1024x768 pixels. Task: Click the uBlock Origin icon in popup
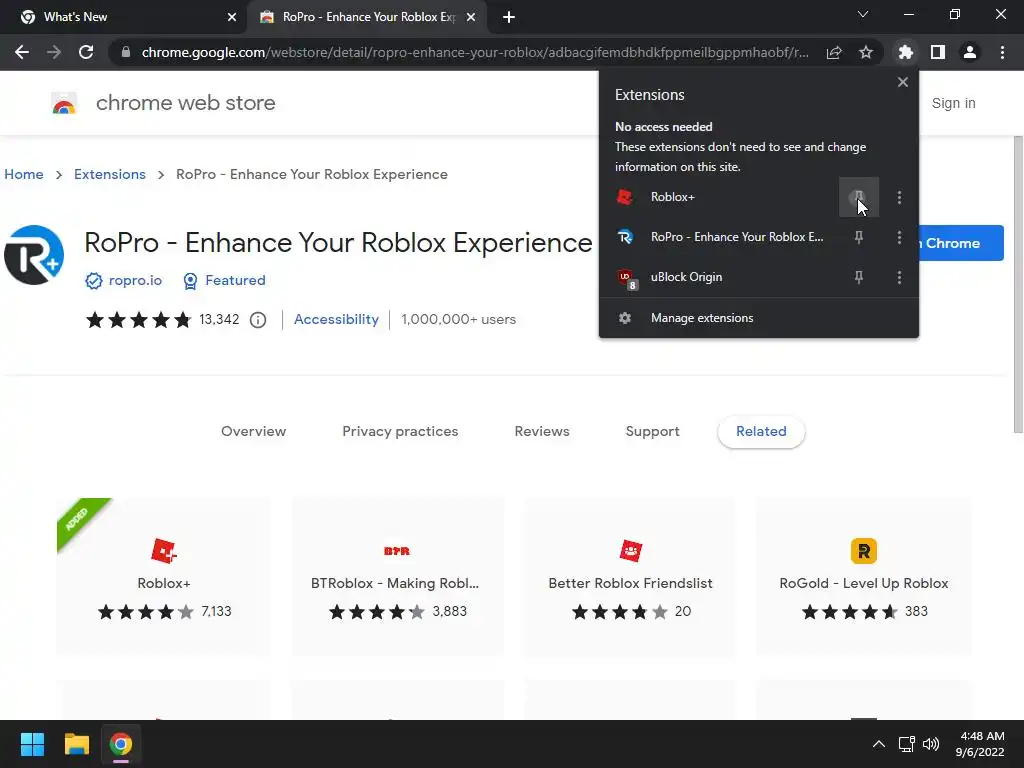point(626,278)
